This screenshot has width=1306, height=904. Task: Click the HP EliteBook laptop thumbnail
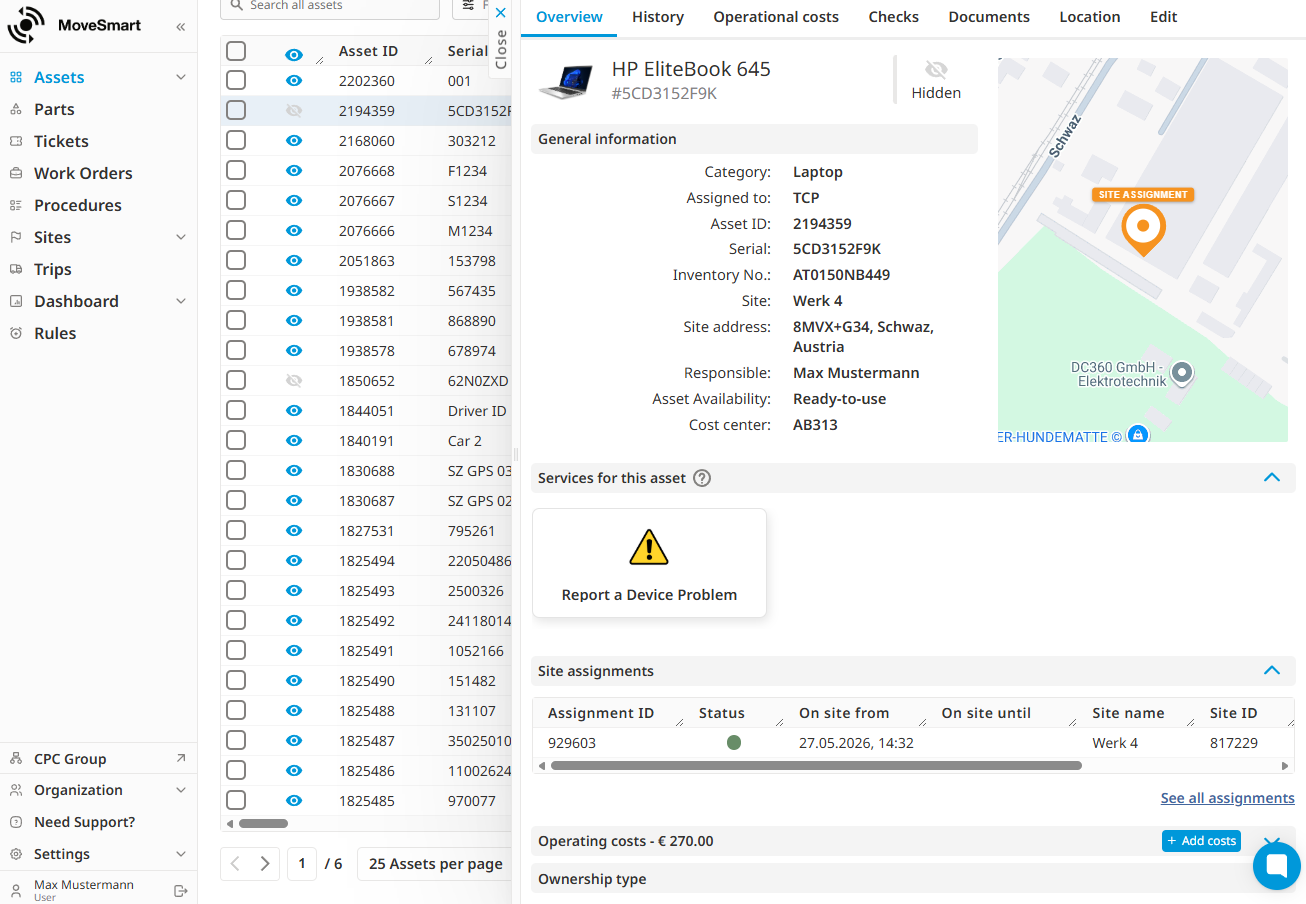click(x=567, y=81)
